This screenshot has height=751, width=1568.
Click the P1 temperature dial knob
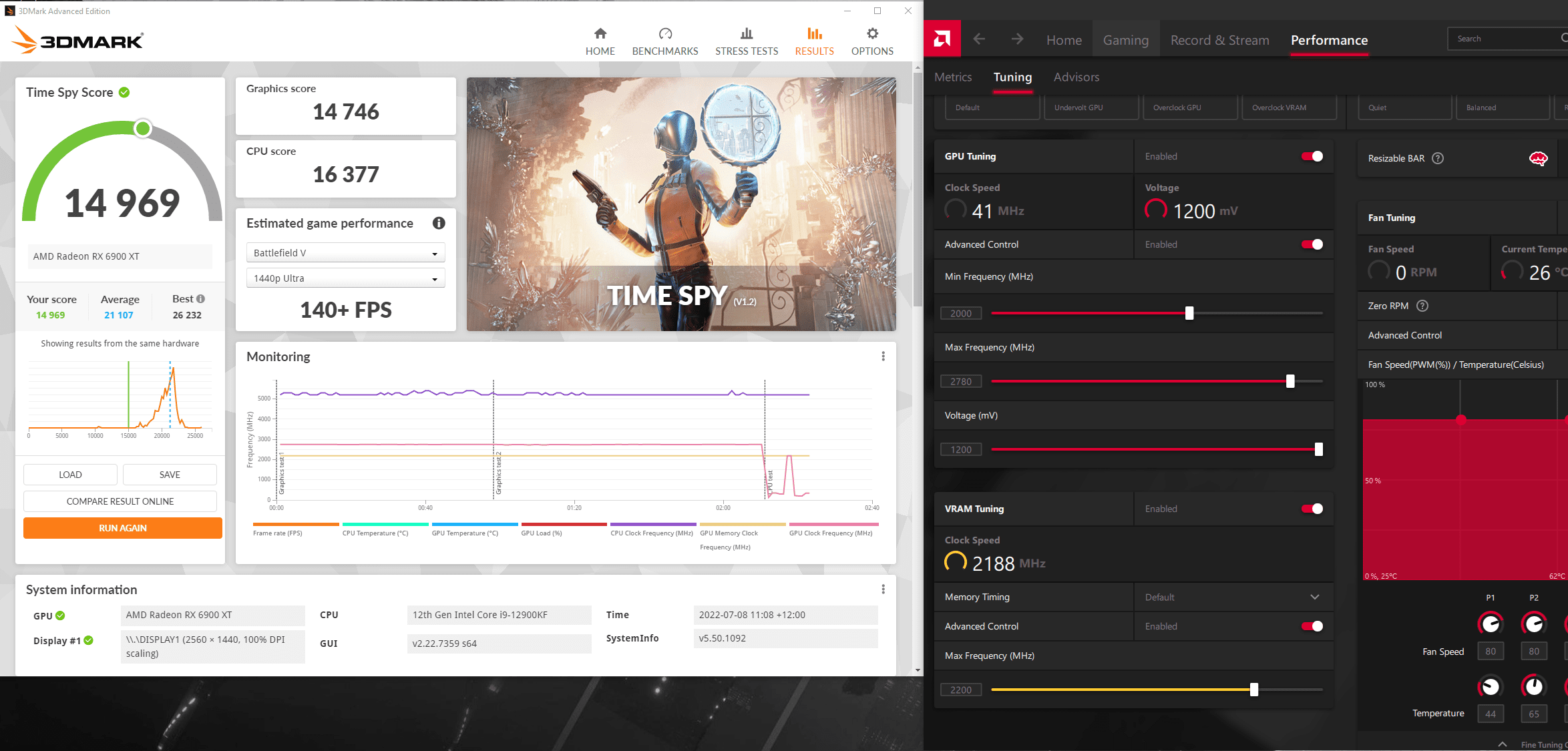tap(1491, 686)
